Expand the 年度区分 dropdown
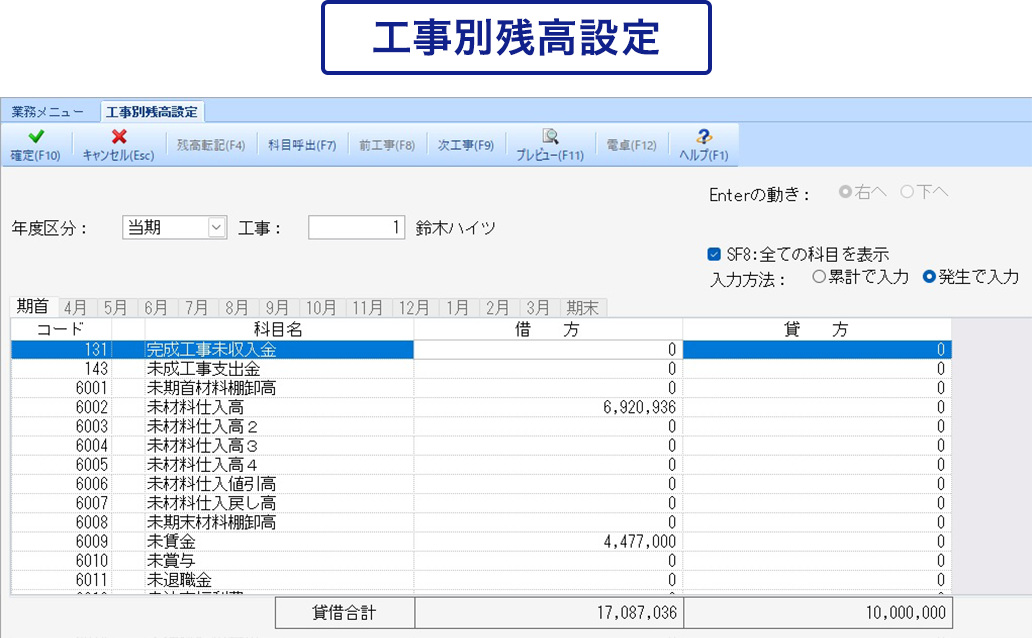This screenshot has width=1032, height=638. point(217,228)
